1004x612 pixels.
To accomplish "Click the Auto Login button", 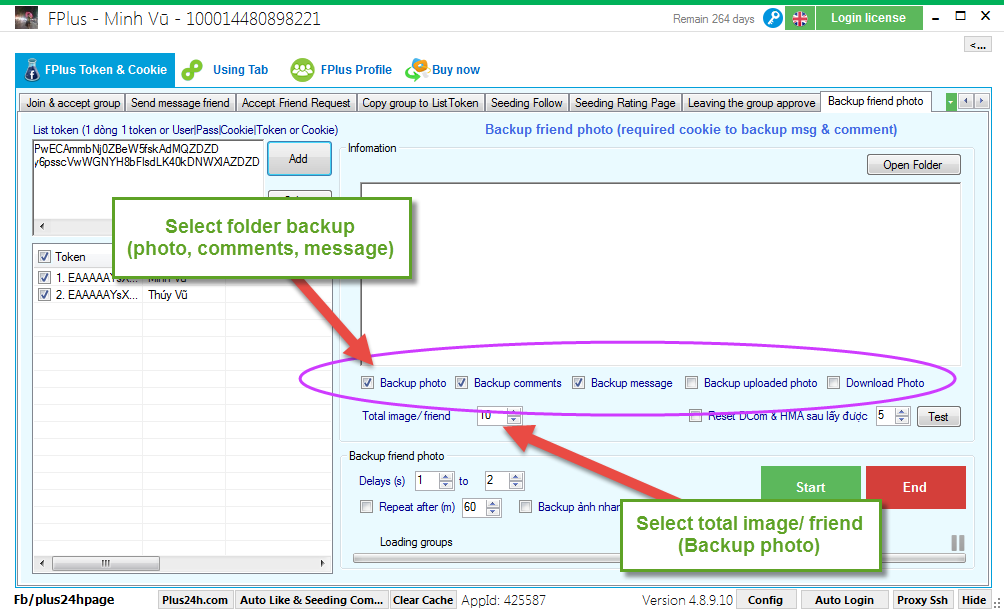I will point(844,600).
